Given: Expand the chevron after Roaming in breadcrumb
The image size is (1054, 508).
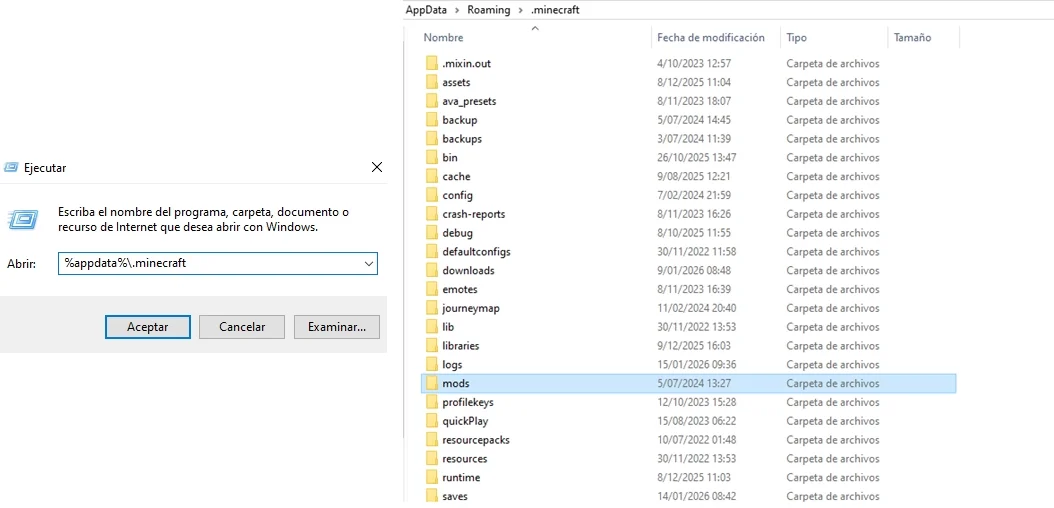Looking at the screenshot, I should [519, 9].
